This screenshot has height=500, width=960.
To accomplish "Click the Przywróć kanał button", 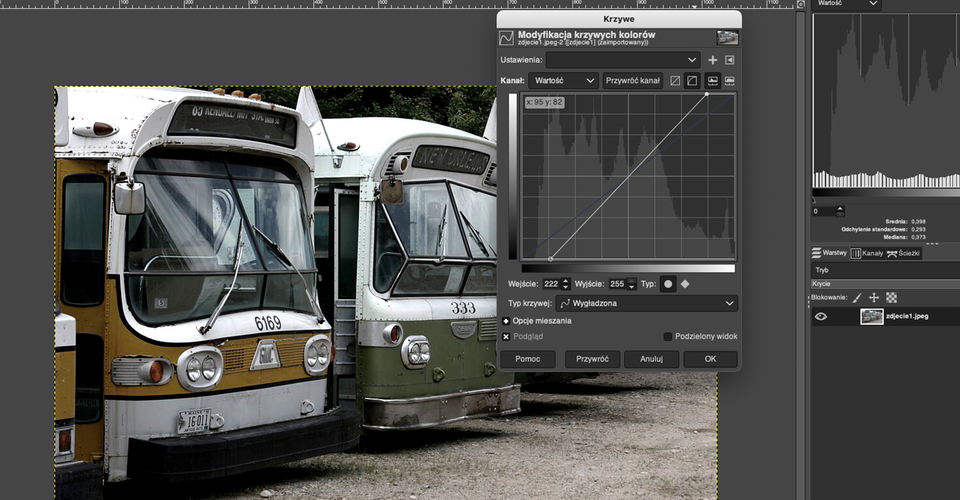I will coord(633,81).
